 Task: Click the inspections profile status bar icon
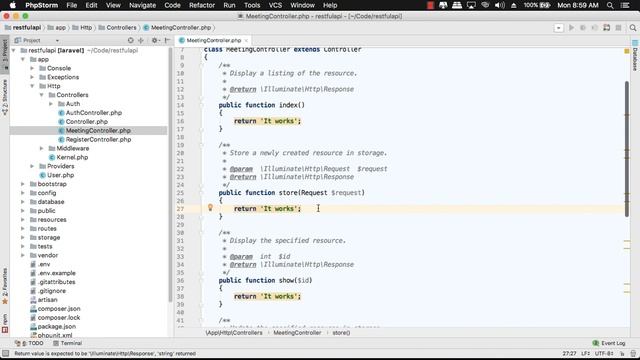click(x=633, y=353)
